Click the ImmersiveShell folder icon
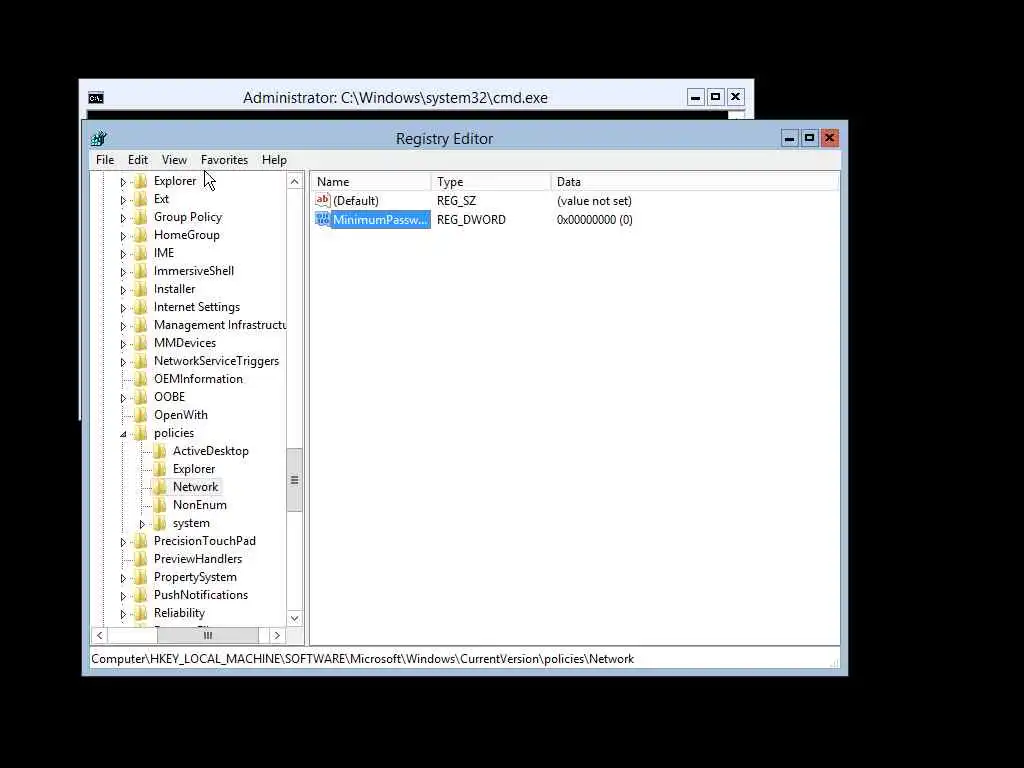The image size is (1024, 768). (x=140, y=271)
